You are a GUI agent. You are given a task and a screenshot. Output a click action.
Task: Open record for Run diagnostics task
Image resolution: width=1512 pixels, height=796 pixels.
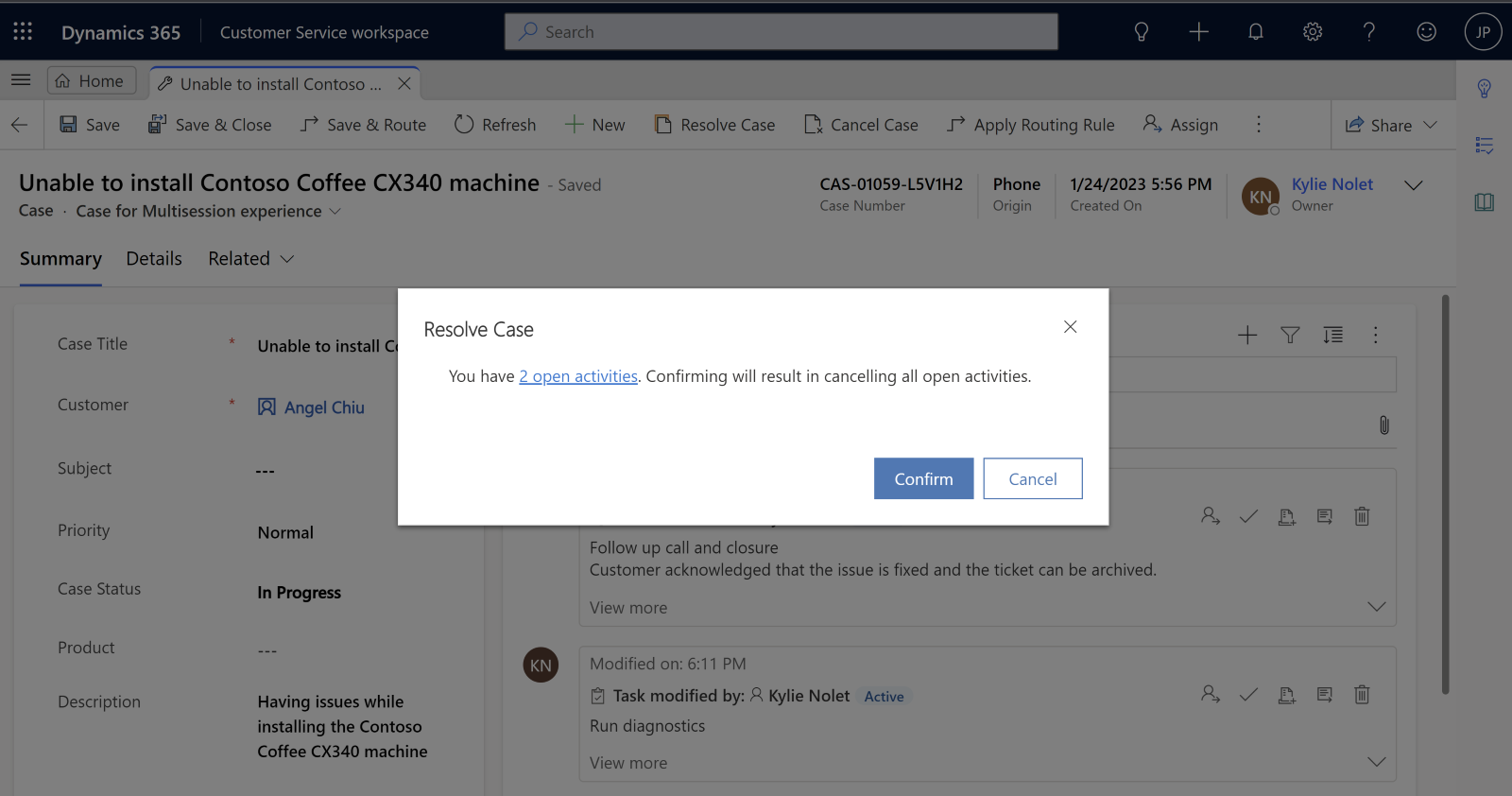[x=1324, y=694]
